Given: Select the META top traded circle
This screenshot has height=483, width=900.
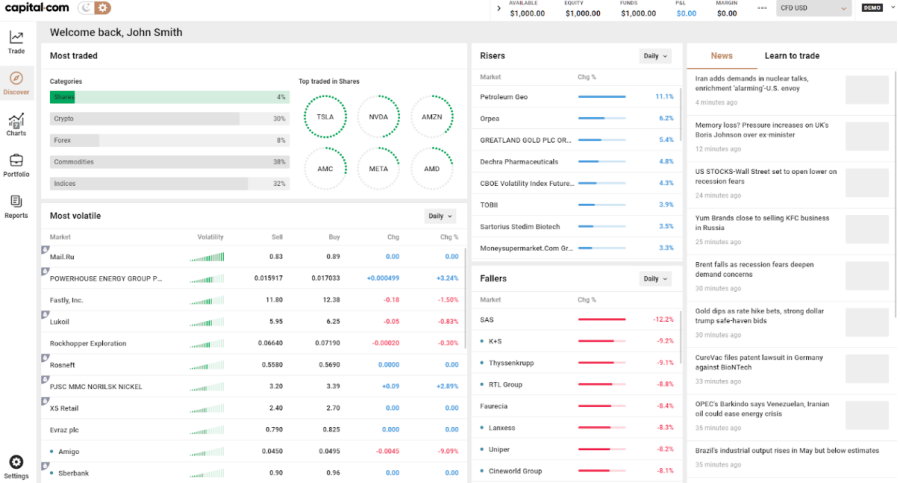Looking at the screenshot, I should [378, 168].
